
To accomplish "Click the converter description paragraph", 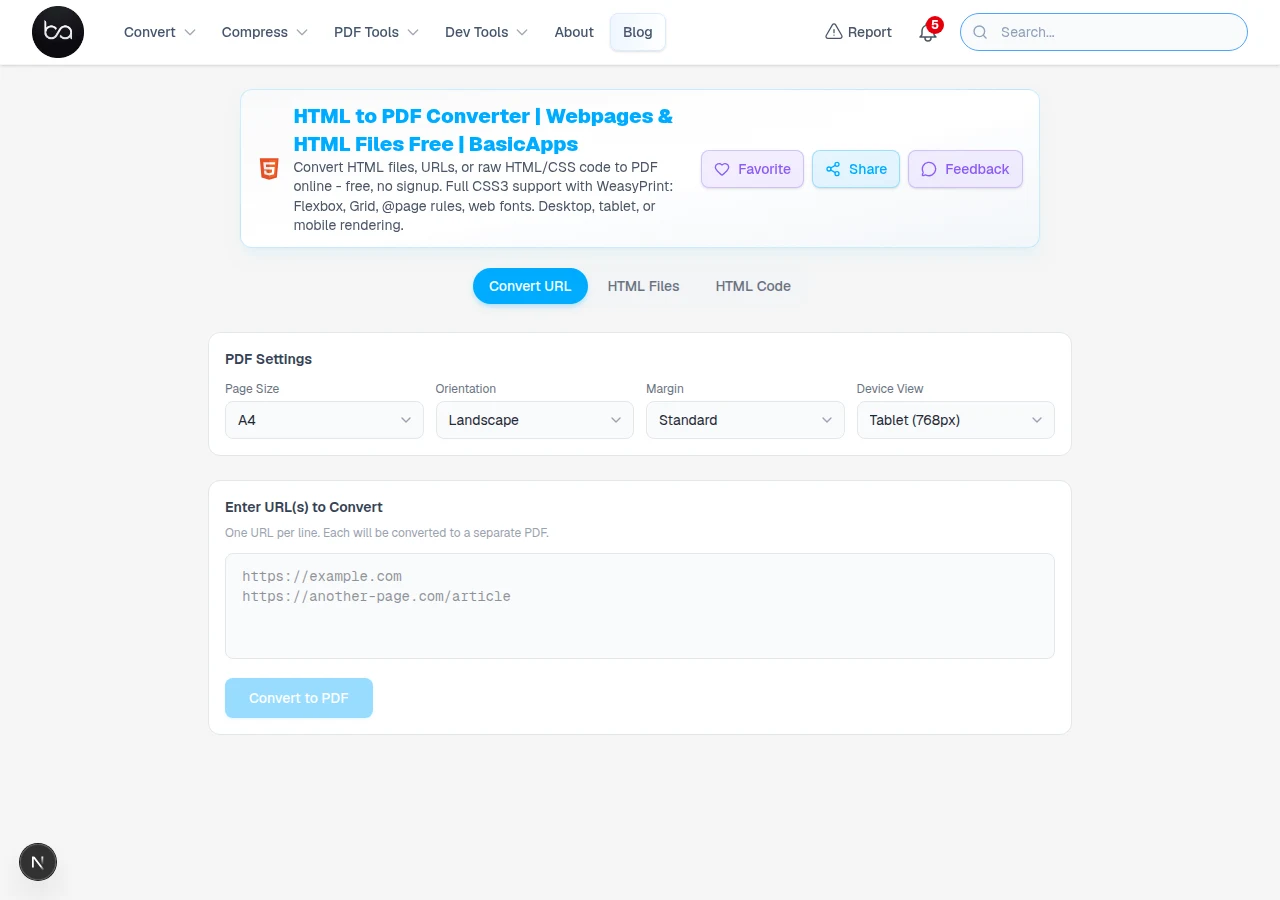I will (x=484, y=196).
